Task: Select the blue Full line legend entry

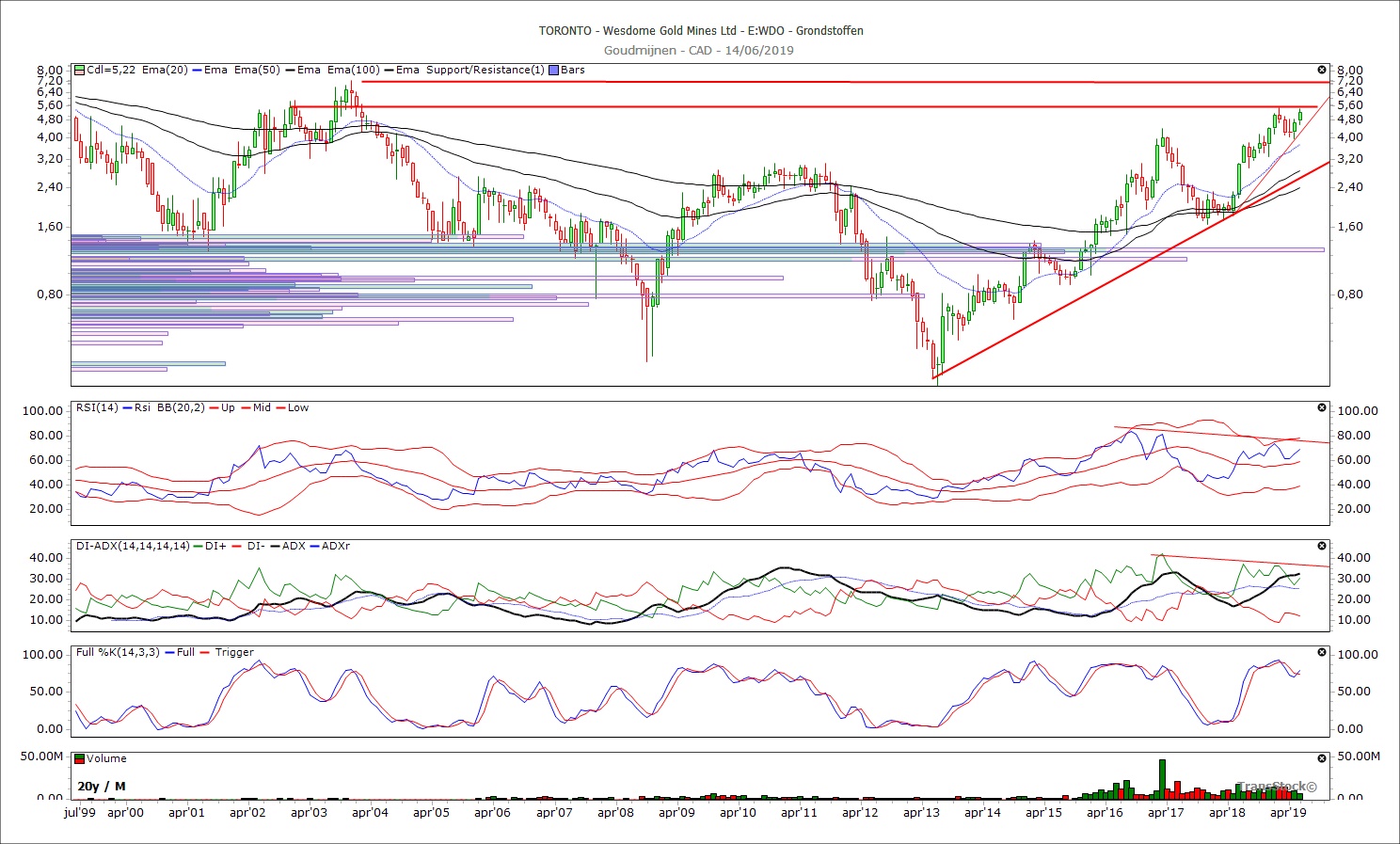Action: point(185,652)
